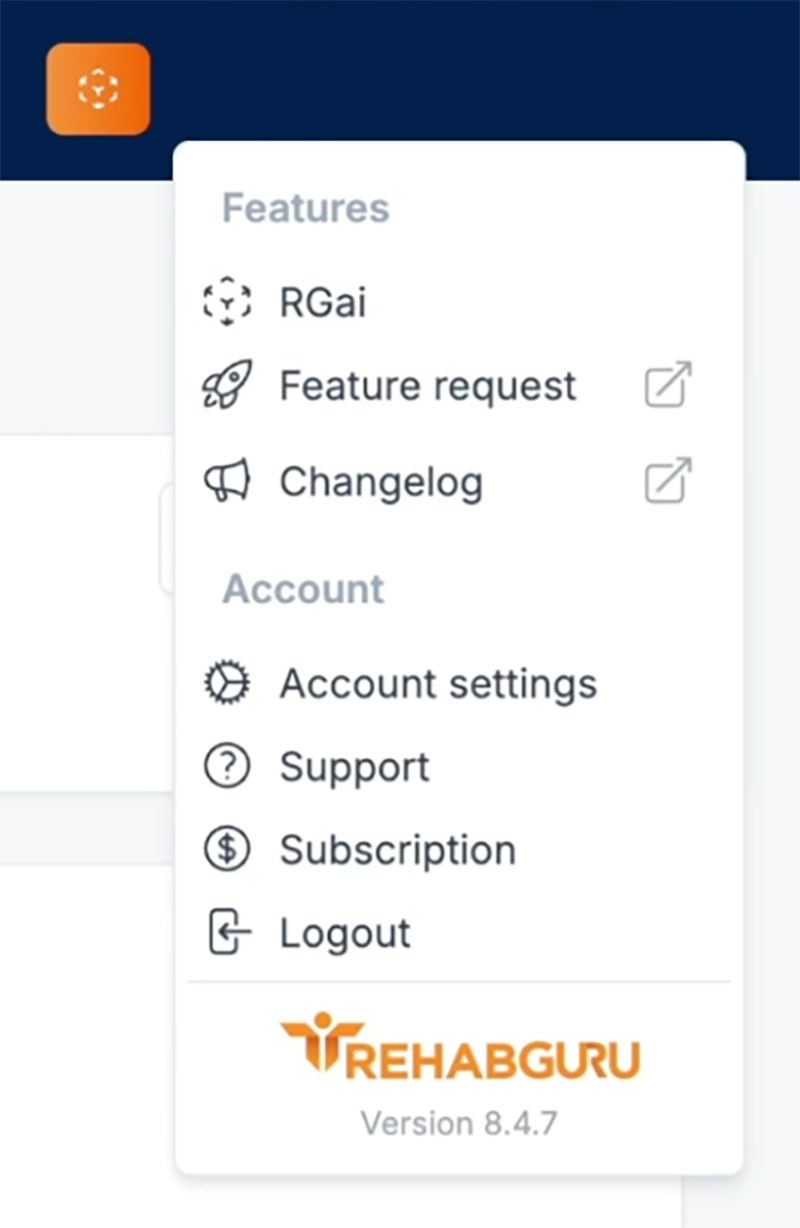
Task: Click the question mark Support icon
Action: (x=227, y=768)
